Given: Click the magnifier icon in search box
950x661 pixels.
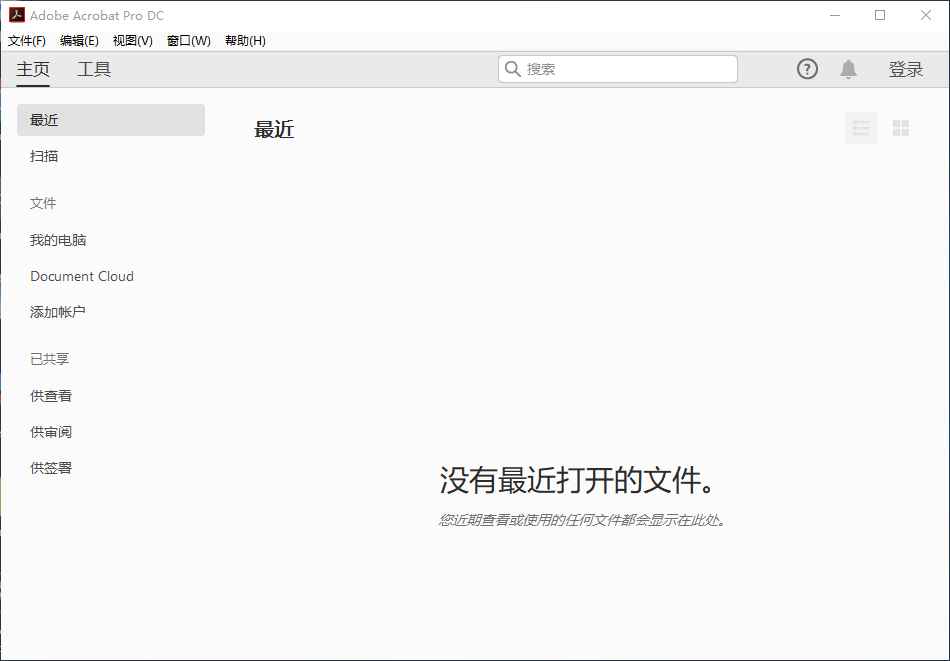Looking at the screenshot, I should [x=513, y=69].
